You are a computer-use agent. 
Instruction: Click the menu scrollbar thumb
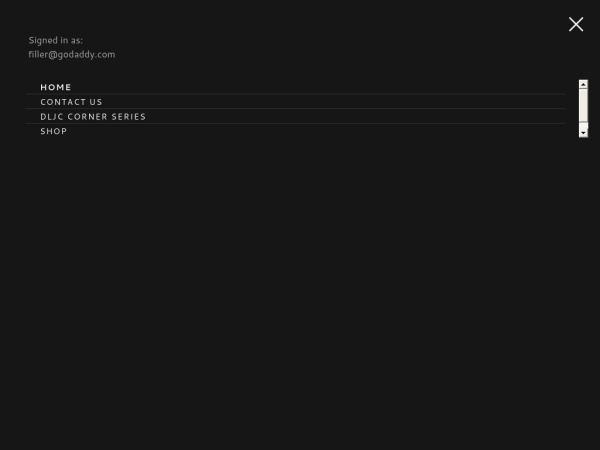click(583, 105)
